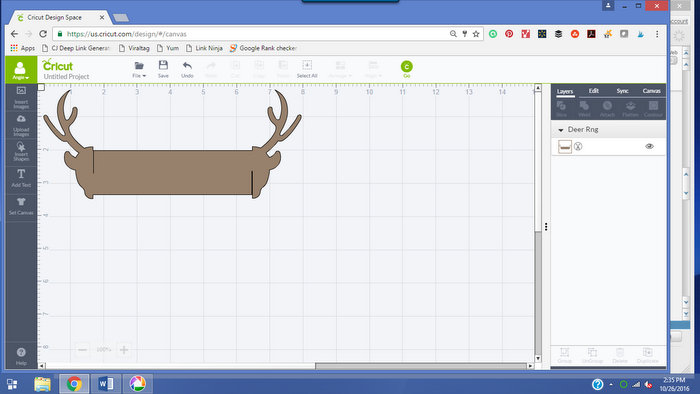Click the Slice tool in the Layers panel

point(562,109)
